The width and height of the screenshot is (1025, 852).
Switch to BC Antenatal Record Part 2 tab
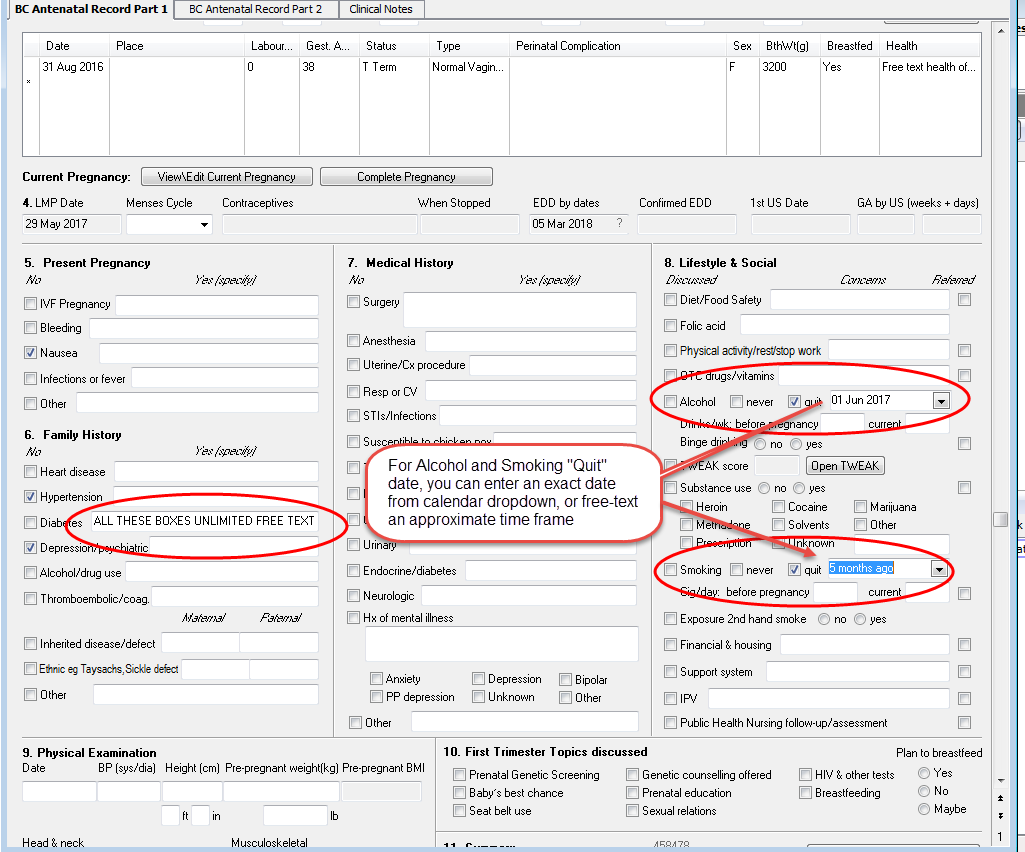coord(255,10)
